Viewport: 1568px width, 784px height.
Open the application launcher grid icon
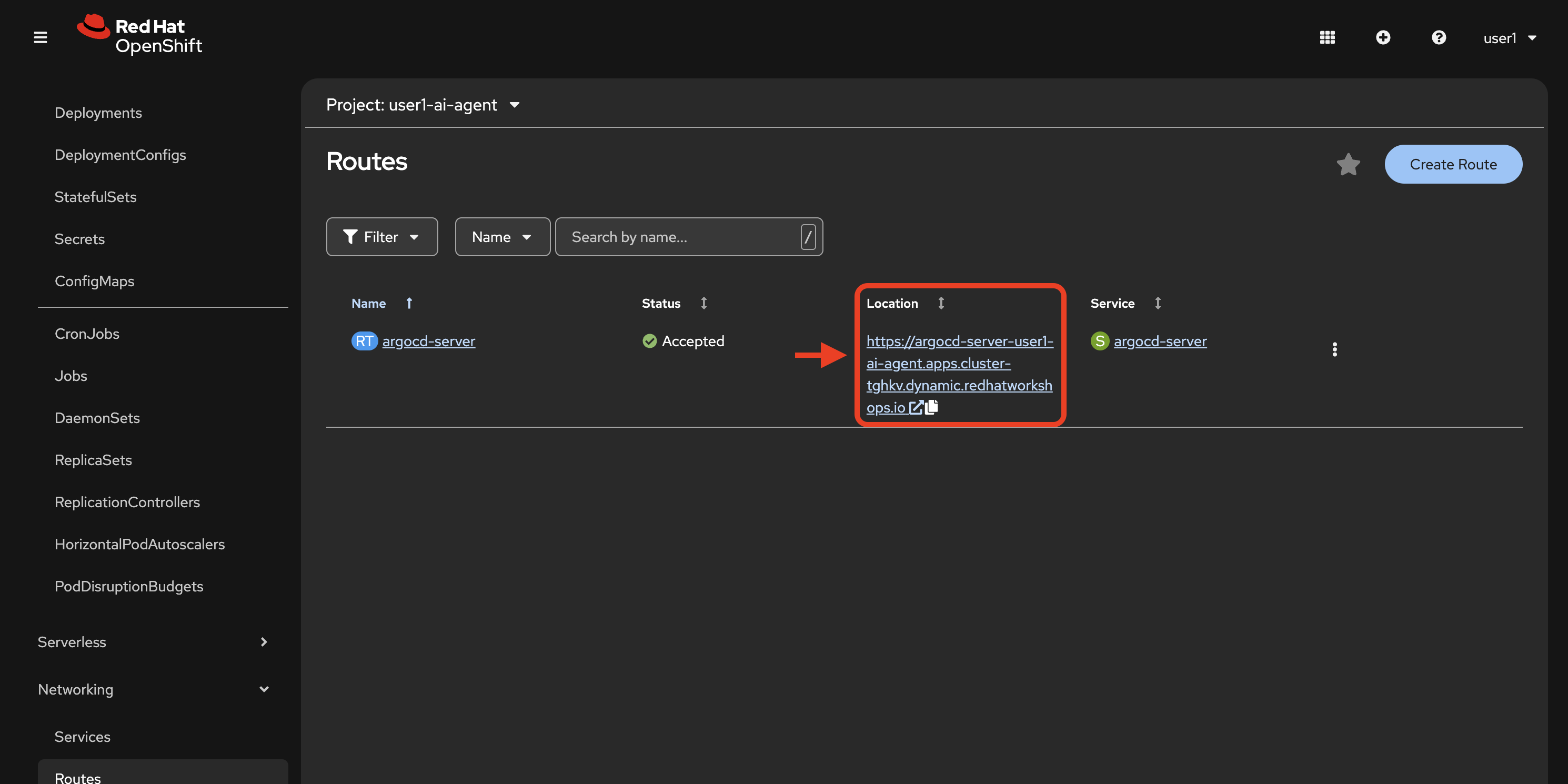[x=1327, y=38]
